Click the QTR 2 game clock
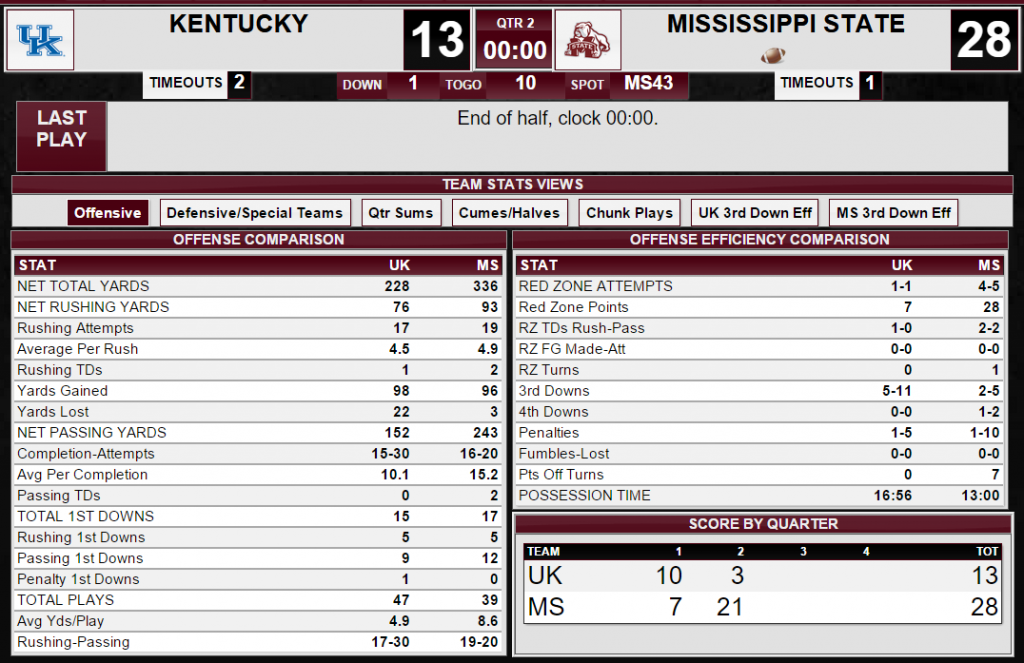Screen dimensions: 1024x663 [515, 39]
